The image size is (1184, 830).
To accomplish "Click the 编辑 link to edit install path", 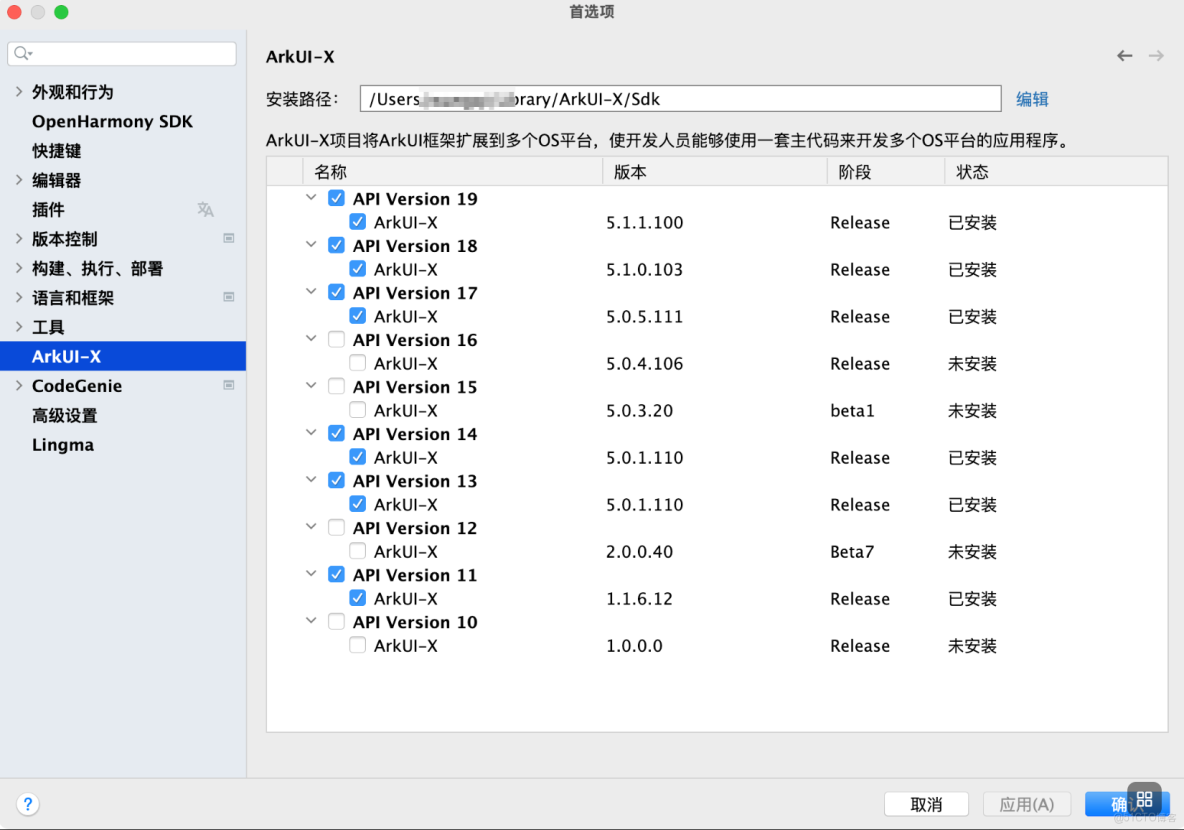I will point(1032,98).
